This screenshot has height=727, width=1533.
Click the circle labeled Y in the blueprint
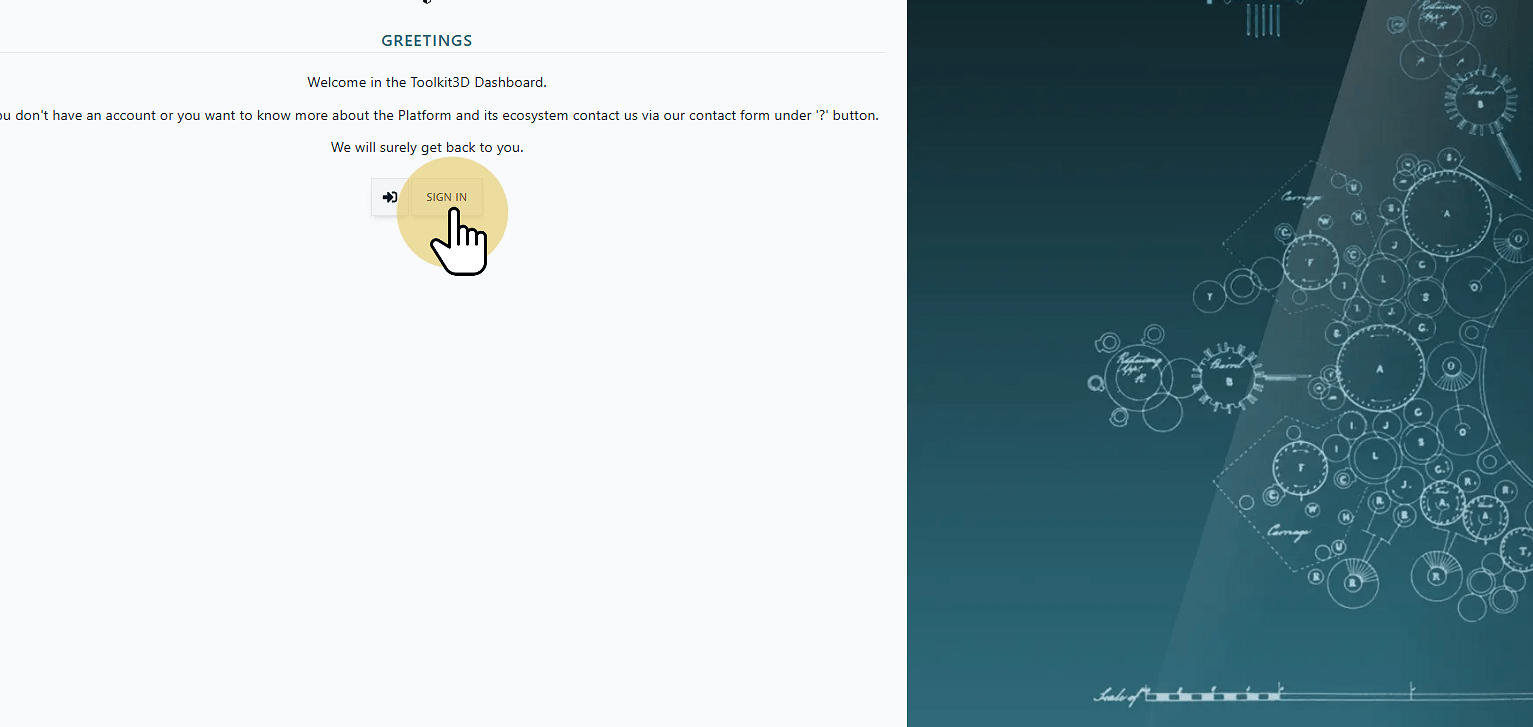1210,297
